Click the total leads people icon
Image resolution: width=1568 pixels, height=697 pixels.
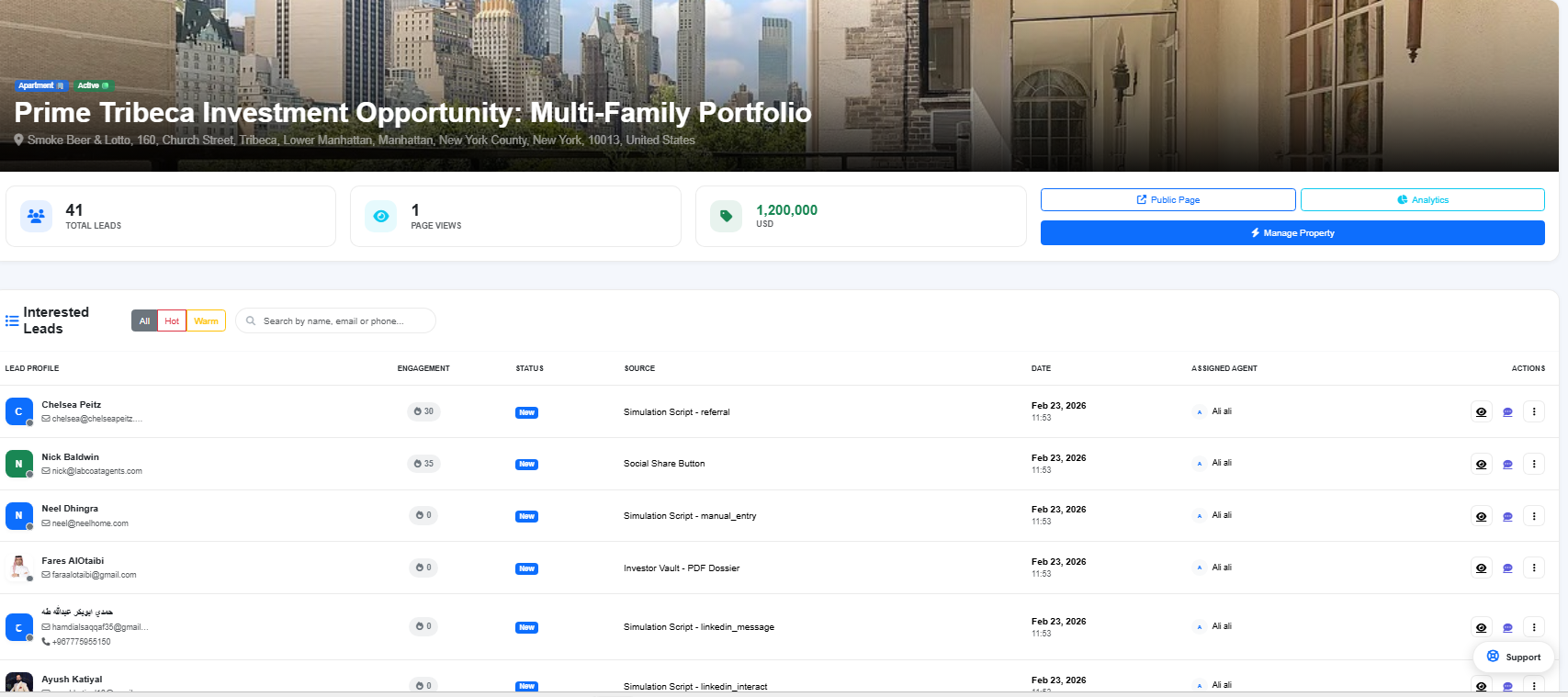click(x=36, y=217)
